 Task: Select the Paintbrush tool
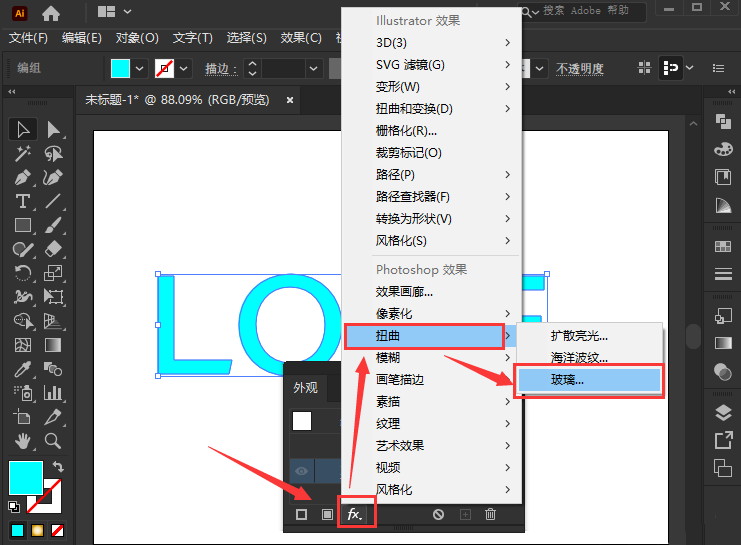(53, 225)
